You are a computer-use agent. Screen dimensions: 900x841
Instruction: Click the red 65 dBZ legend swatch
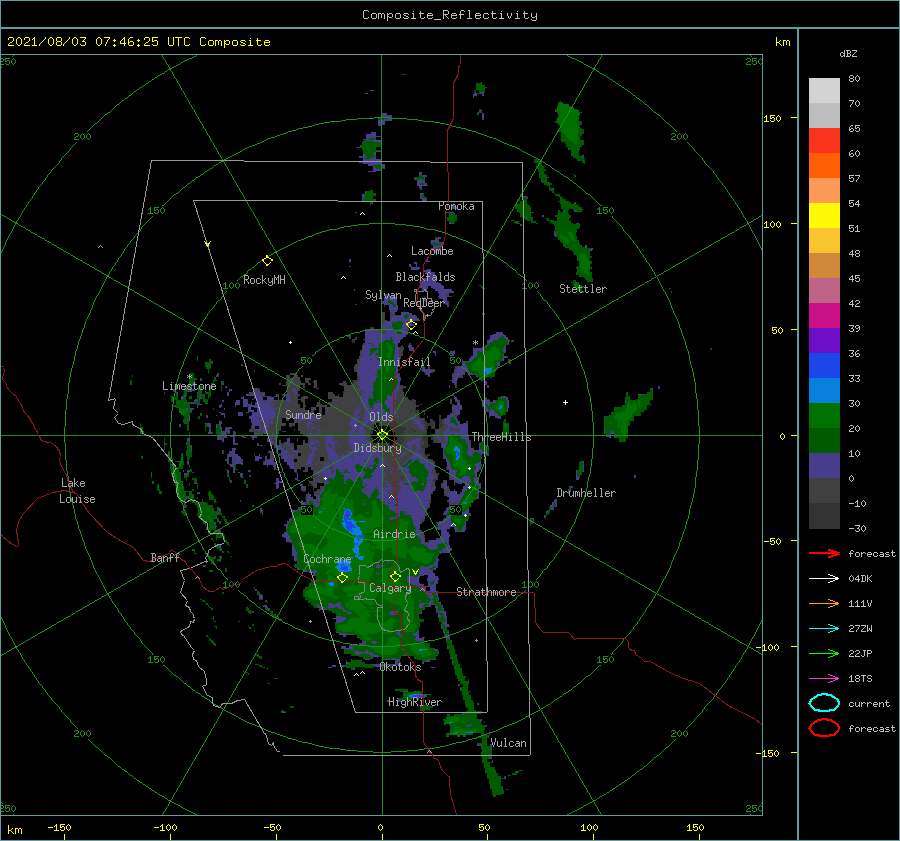coord(824,141)
